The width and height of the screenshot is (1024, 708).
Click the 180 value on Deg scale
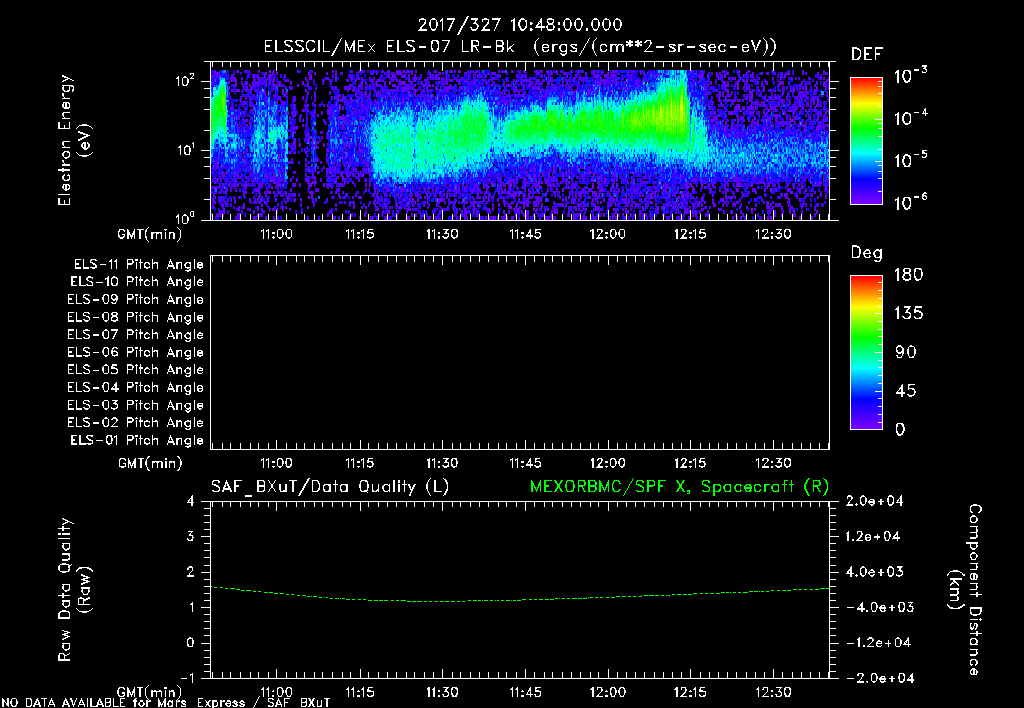tap(908, 274)
